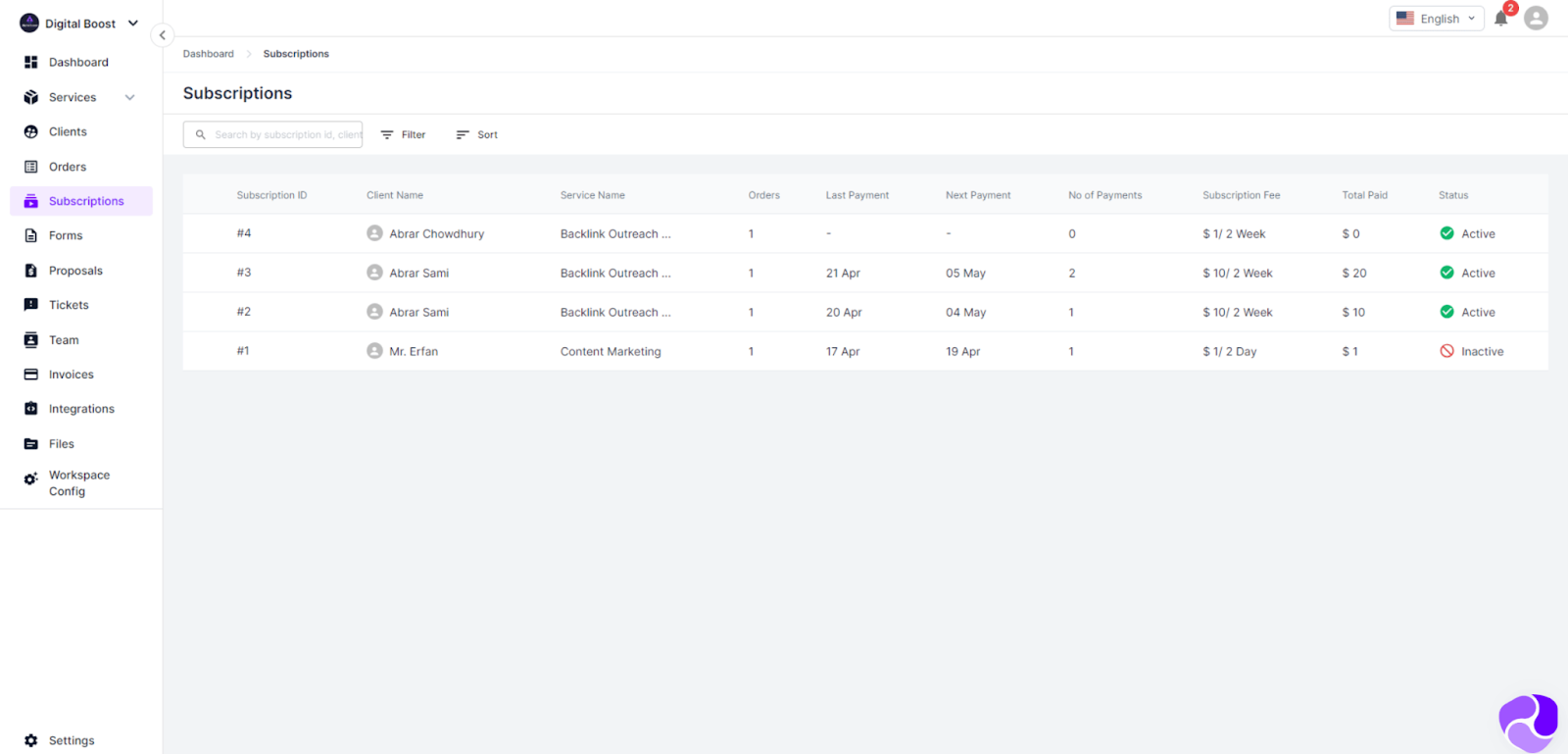
Task: Click the 20 Apr last payment
Action: point(844,312)
